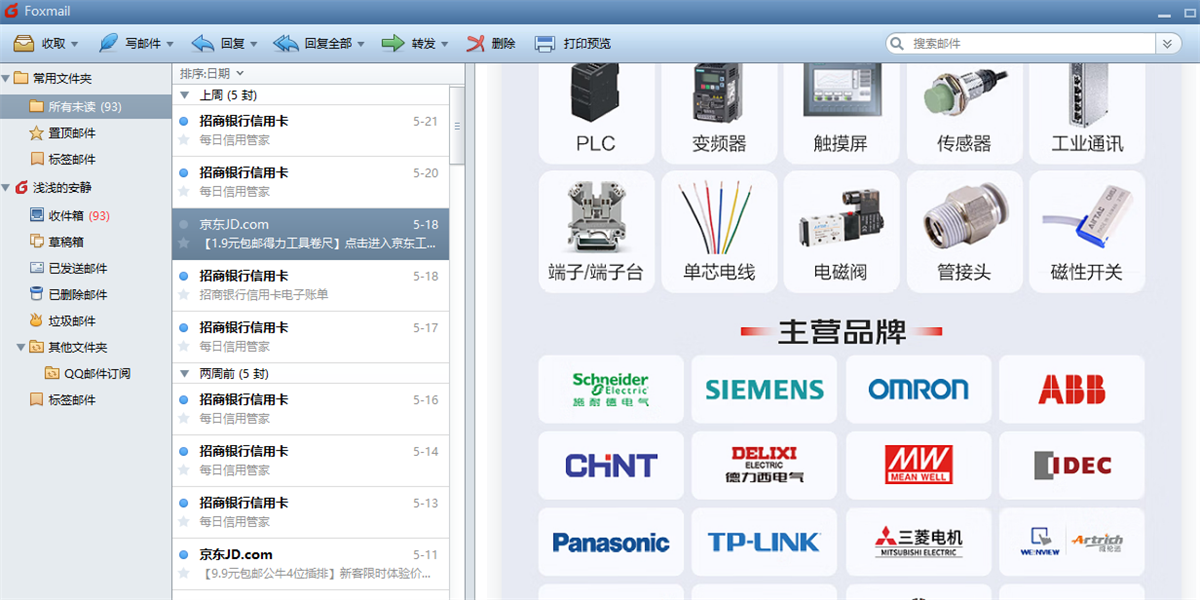The height and width of the screenshot is (600, 1200).
Task: Star the 5-16 招商银行信用卡 mail
Action: (x=183, y=418)
